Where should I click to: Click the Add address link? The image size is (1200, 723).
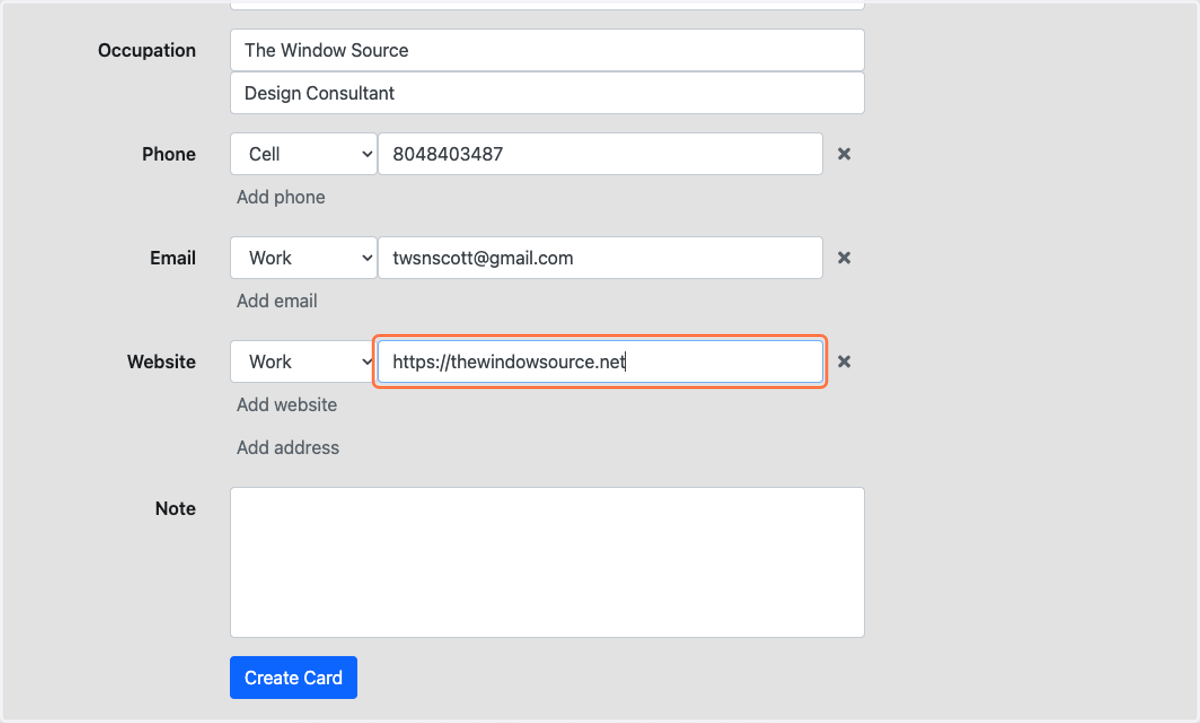[288, 448]
